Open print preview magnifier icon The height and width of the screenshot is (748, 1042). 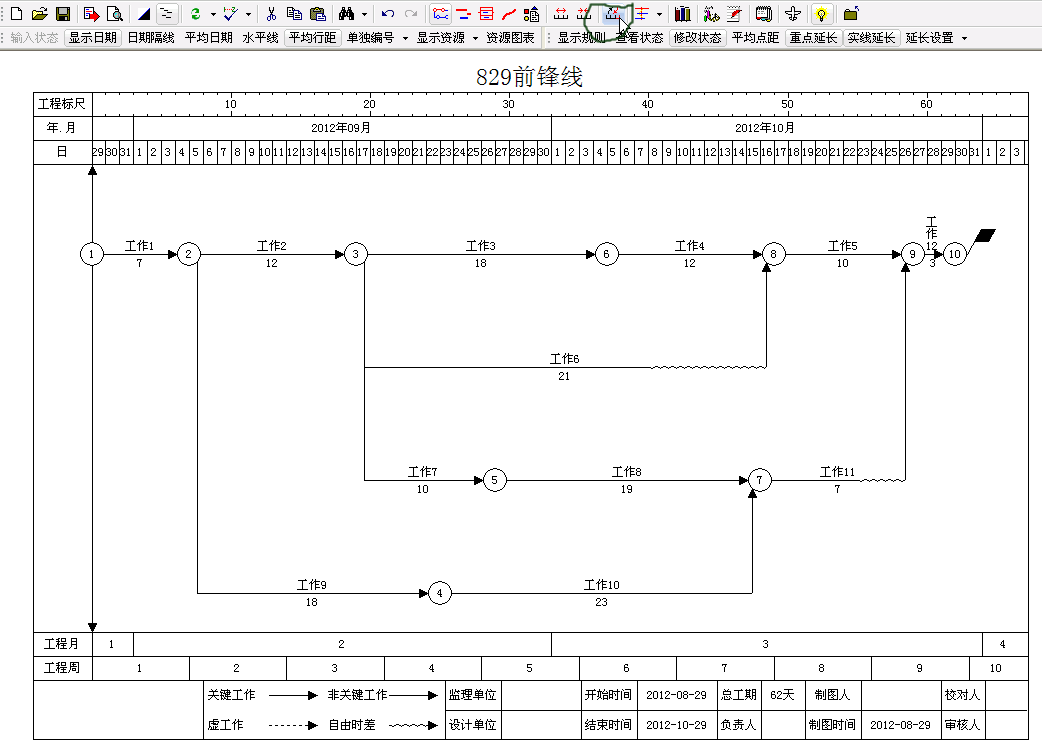115,13
